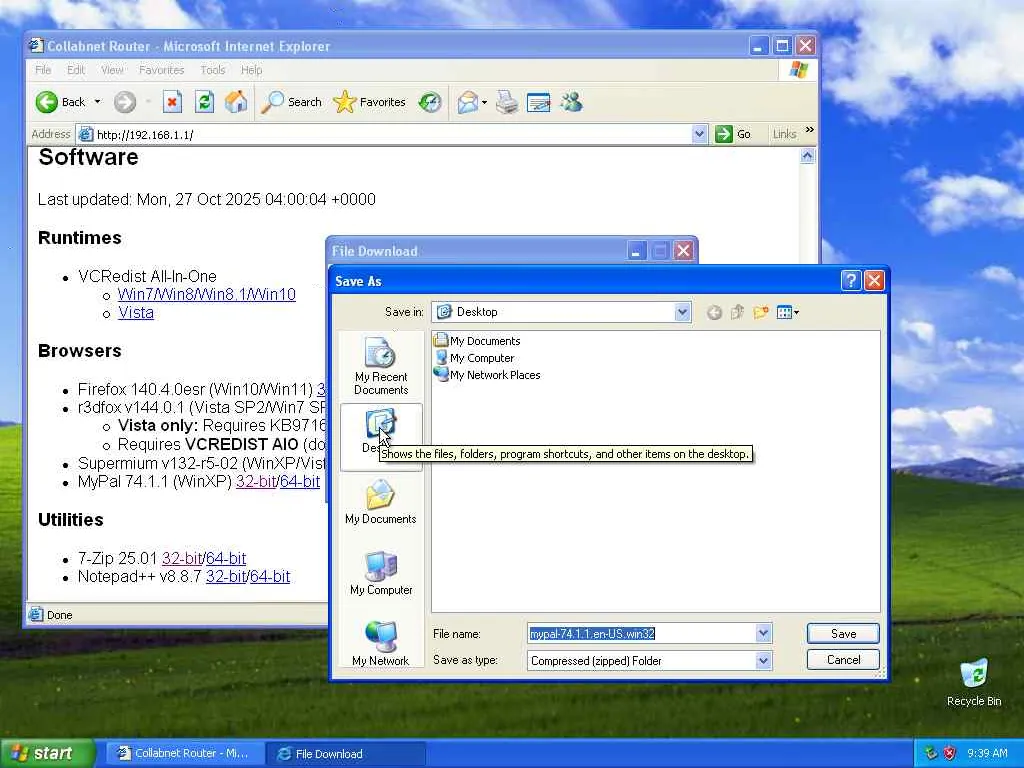Select My Documents in the places bar

coord(381,503)
